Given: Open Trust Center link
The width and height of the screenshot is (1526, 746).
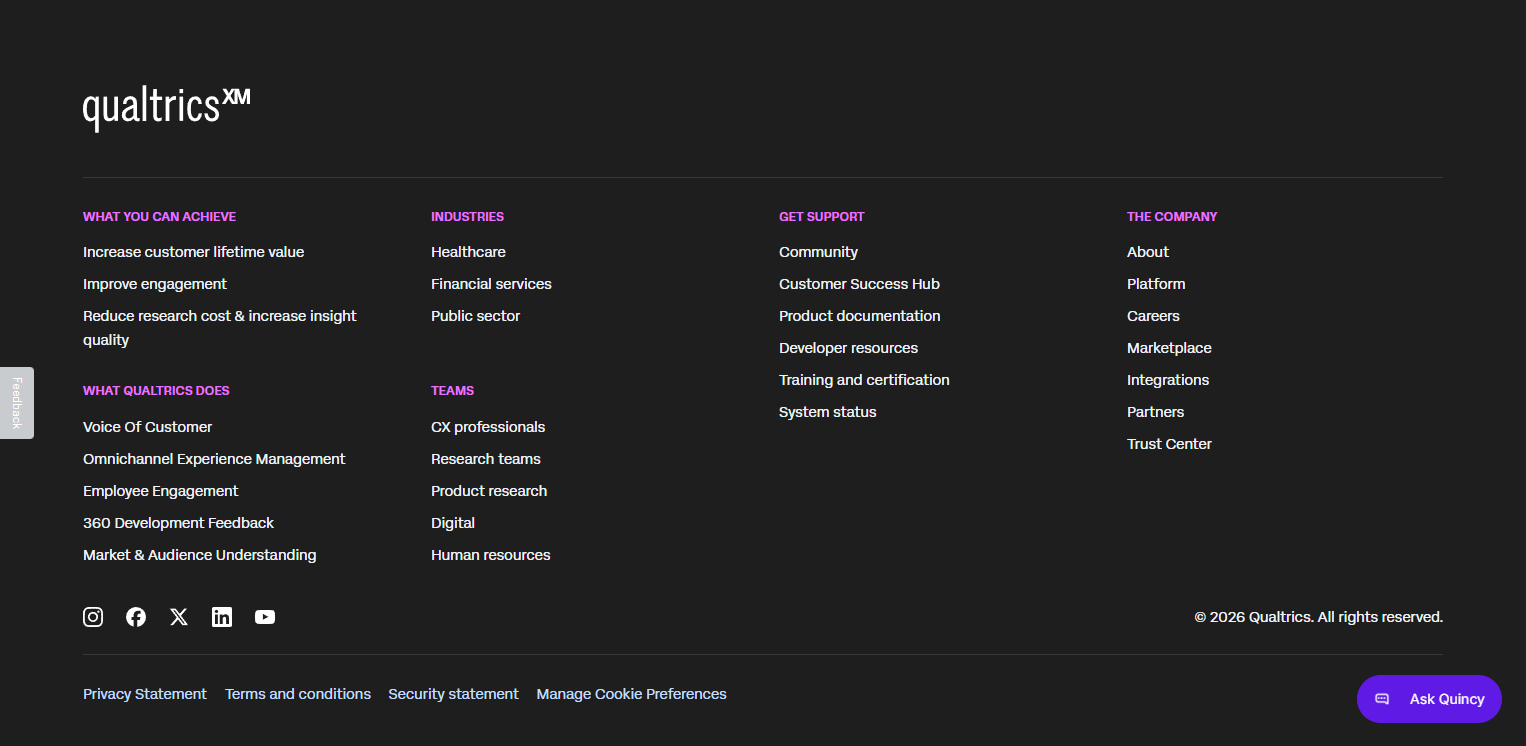Looking at the screenshot, I should (1169, 444).
